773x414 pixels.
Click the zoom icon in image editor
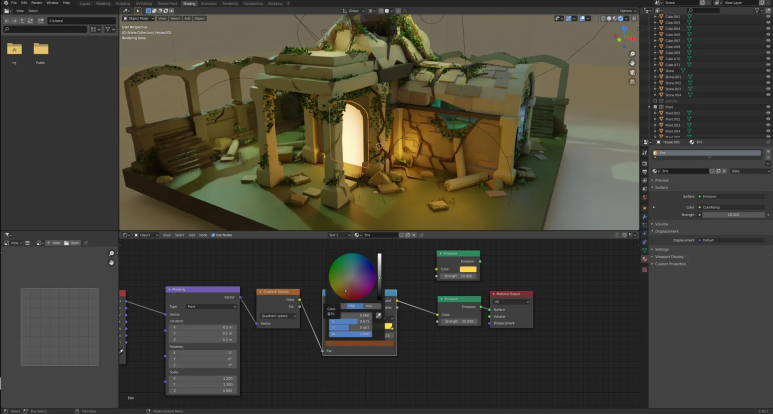tap(111, 254)
